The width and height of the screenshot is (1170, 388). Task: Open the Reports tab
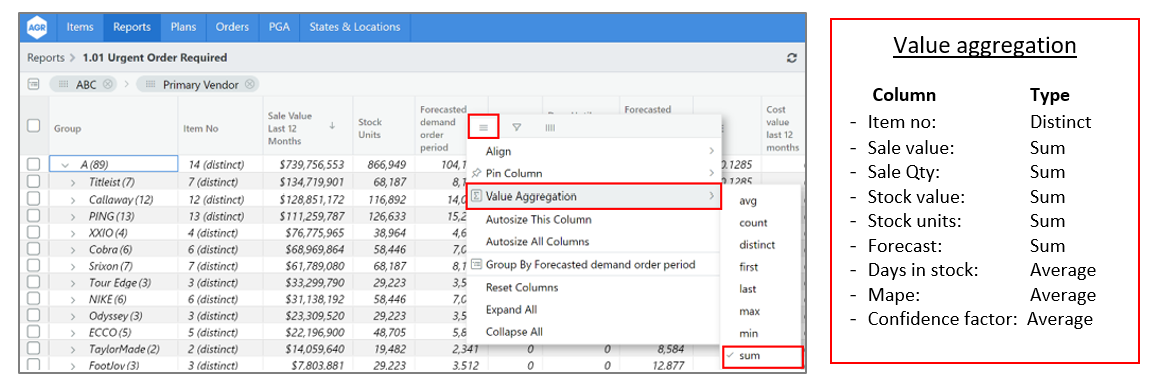(132, 27)
